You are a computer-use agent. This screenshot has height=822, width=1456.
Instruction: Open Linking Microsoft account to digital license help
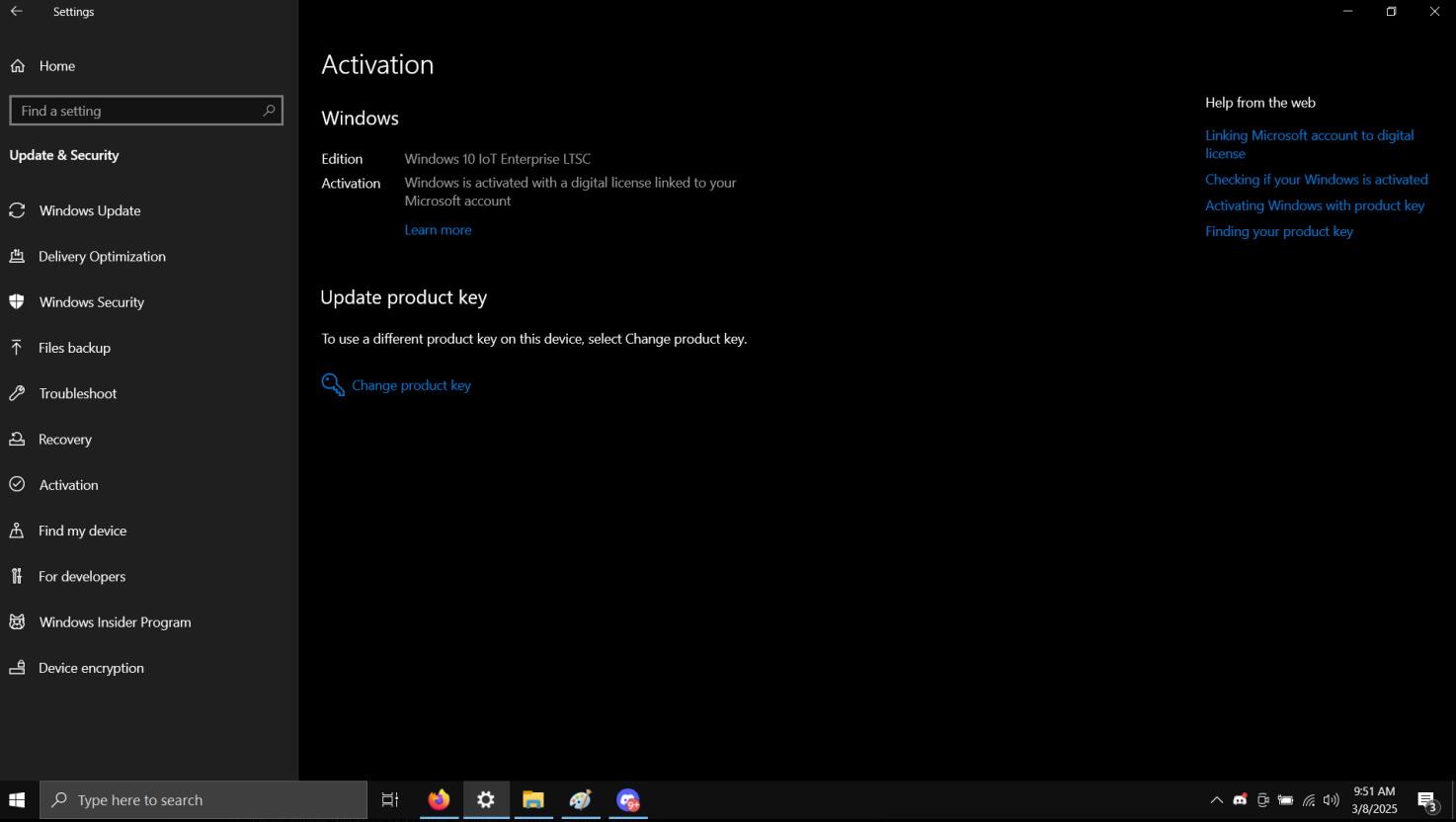point(1309,144)
